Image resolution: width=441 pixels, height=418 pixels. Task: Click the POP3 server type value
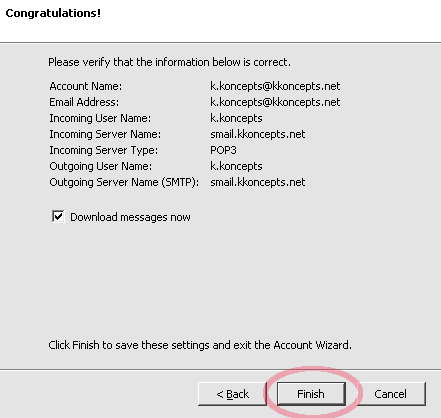223,150
